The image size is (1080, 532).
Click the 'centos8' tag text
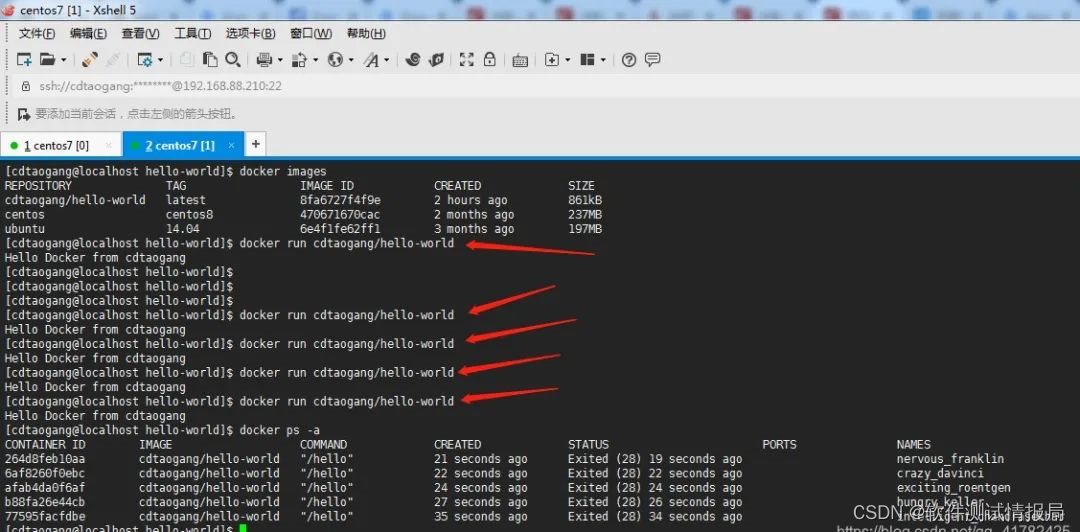pyautogui.click(x=189, y=214)
